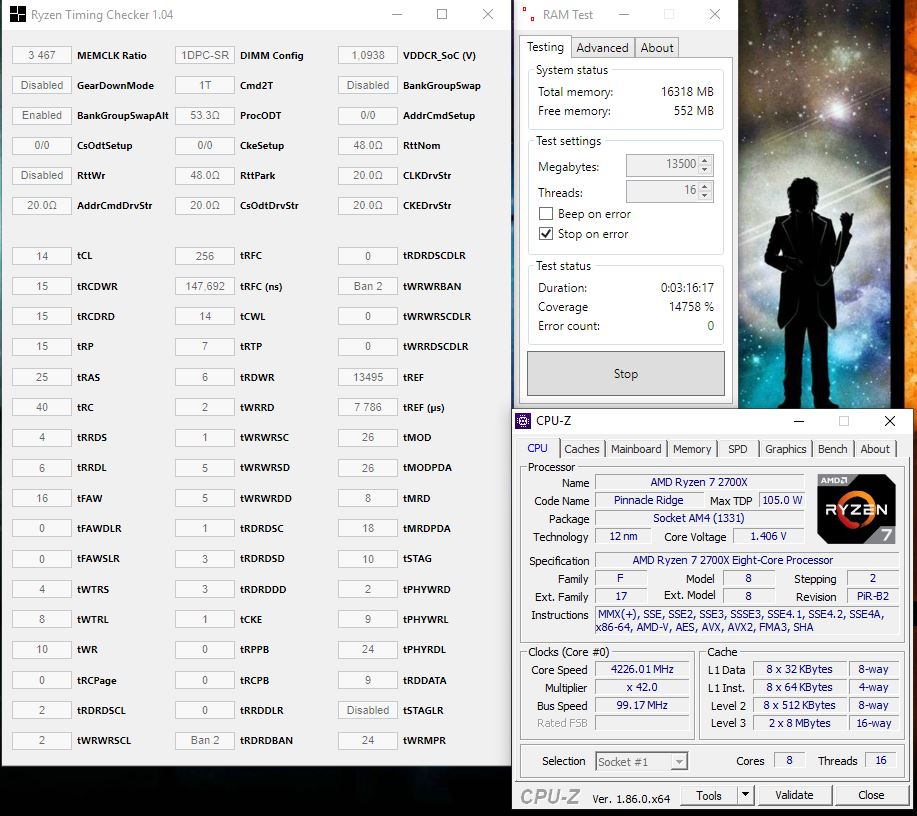Click the Core Voltage value 1.406 V

pyautogui.click(x=768, y=536)
